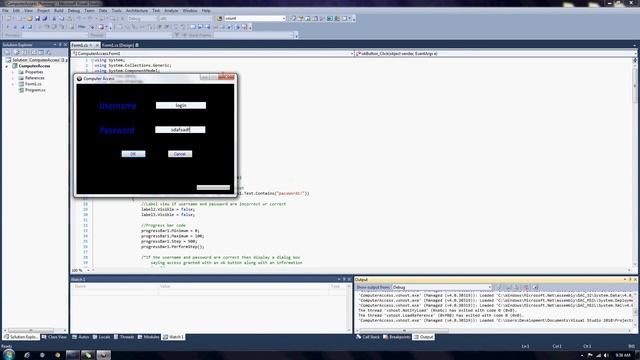
Task: Click OK in Computer Access dialog
Action: (x=133, y=154)
